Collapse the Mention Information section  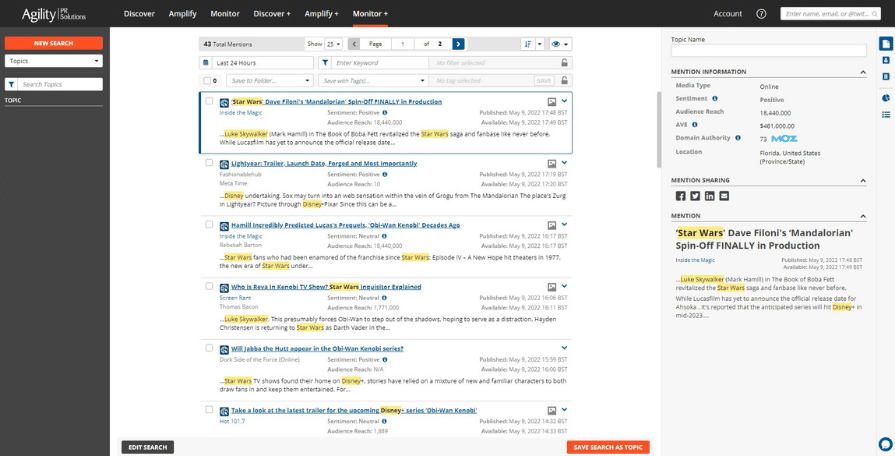coord(863,72)
